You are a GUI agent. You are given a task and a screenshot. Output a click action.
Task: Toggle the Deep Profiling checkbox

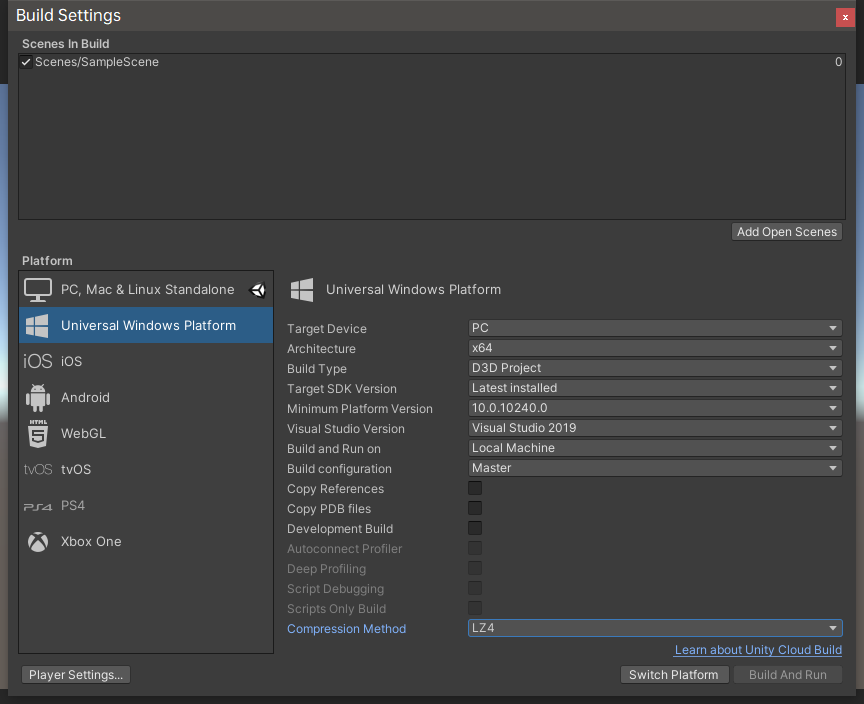[x=475, y=568]
